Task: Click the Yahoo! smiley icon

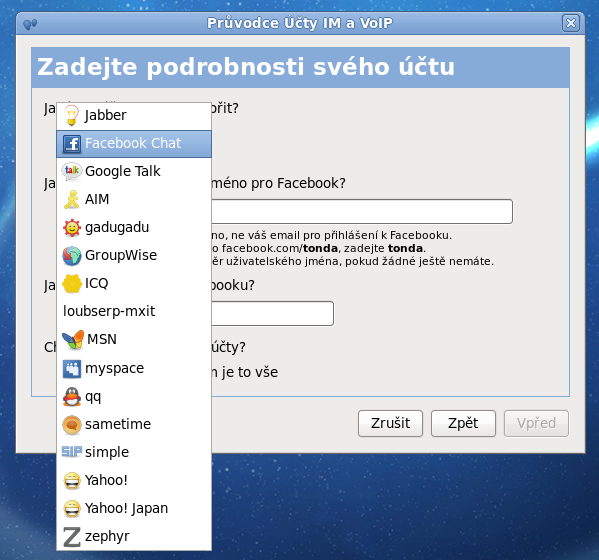Action: 72,481
